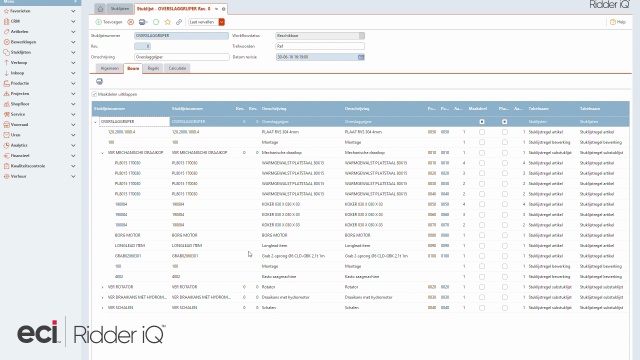Toggle Maakdeel checkbox in OVERSLAGGRIJPER top row
The image size is (640, 360).
coord(482,122)
